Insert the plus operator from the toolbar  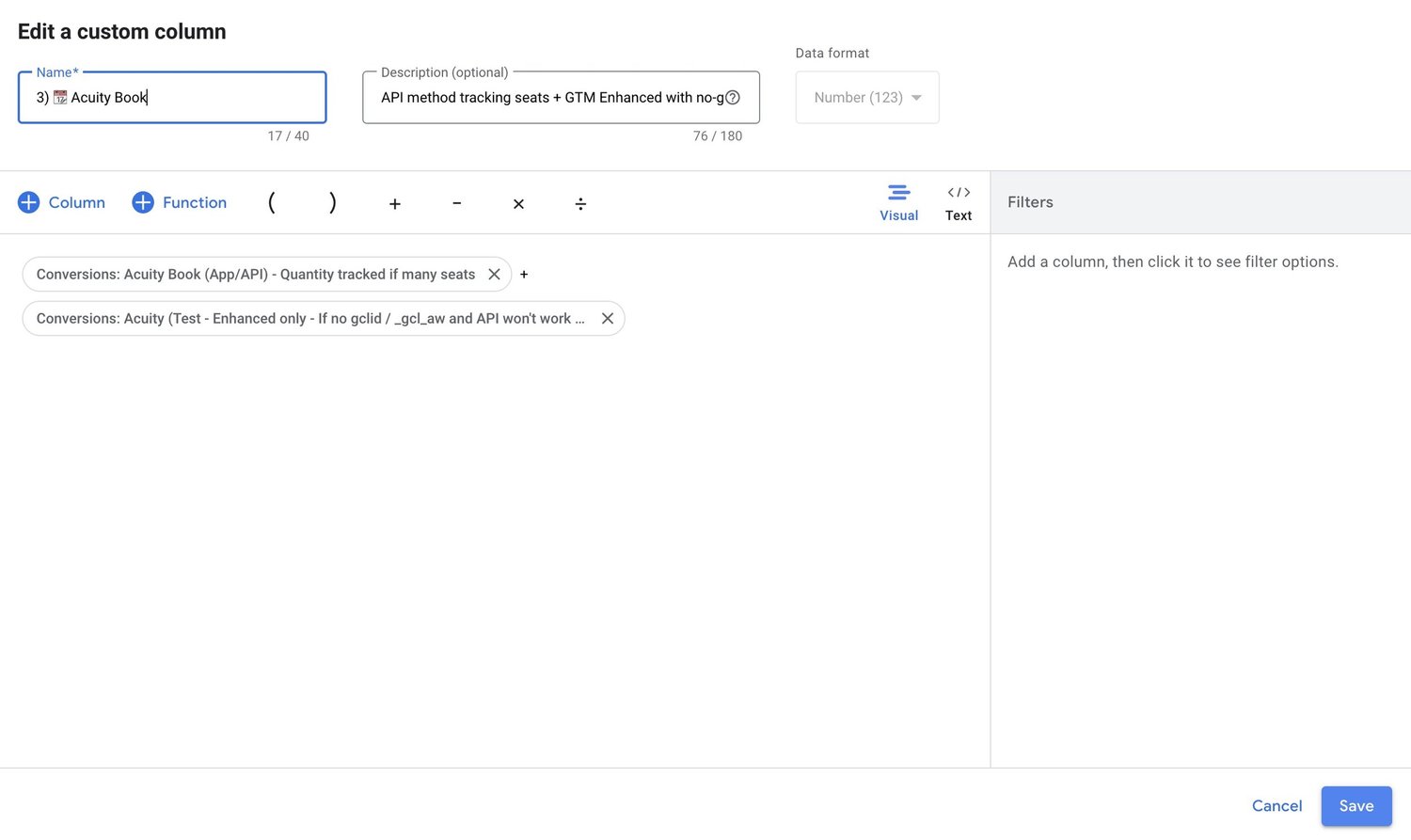pyautogui.click(x=395, y=203)
